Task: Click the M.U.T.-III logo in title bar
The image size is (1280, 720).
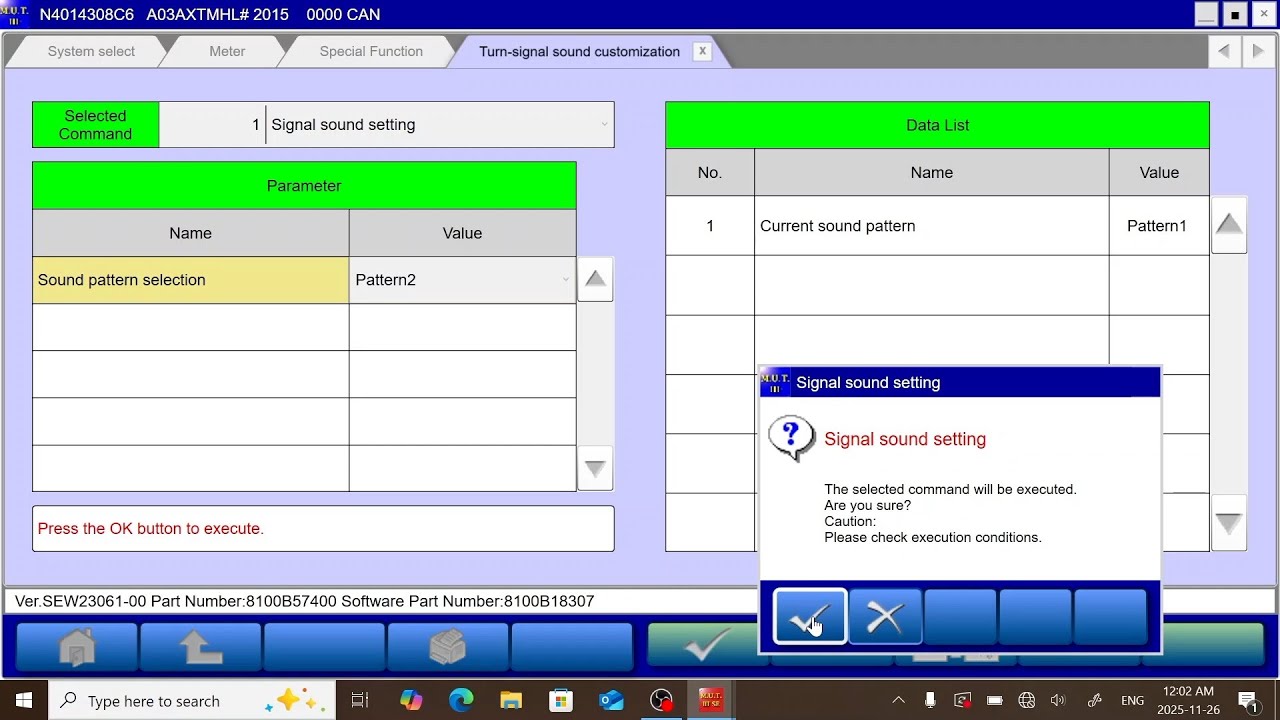Action: 15,14
